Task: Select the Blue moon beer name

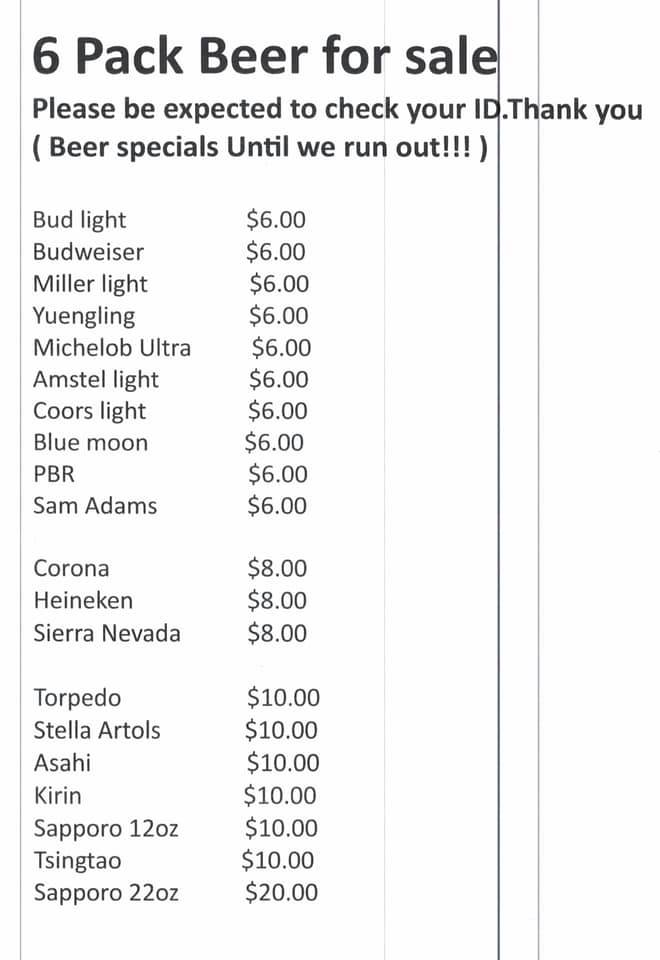Action: (90, 443)
